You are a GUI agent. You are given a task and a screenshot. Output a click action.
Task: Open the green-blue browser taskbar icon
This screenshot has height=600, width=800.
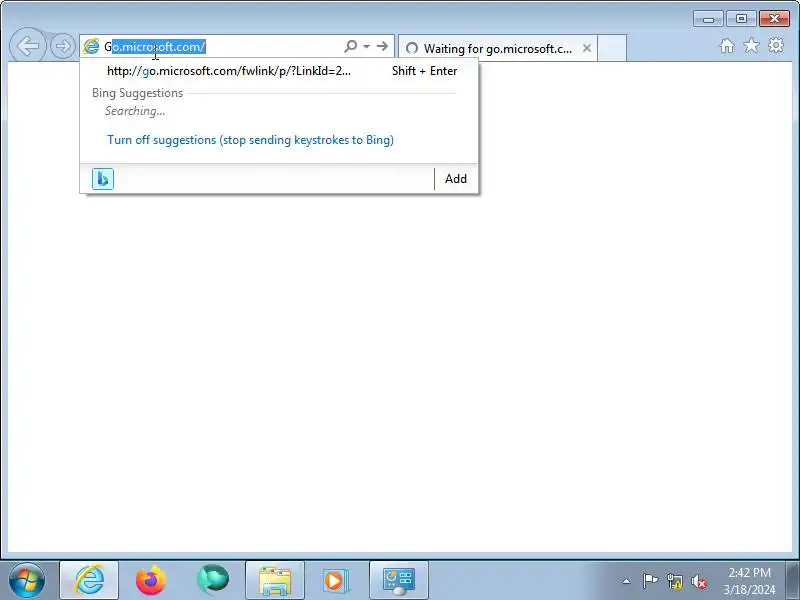[213, 580]
